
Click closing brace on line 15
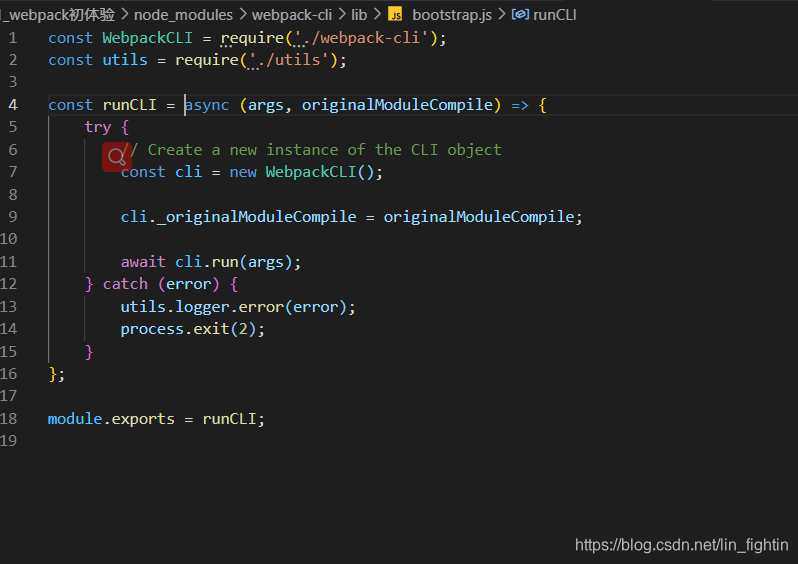click(89, 352)
